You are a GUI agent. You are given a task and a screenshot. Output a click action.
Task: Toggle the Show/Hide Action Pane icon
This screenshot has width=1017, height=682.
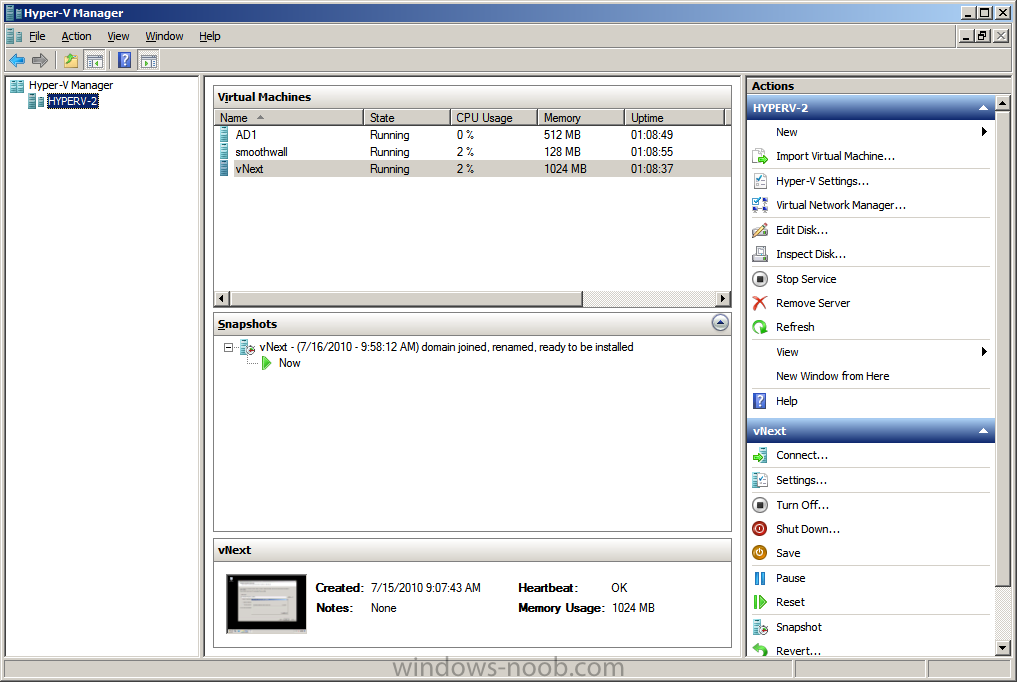[x=149, y=61]
